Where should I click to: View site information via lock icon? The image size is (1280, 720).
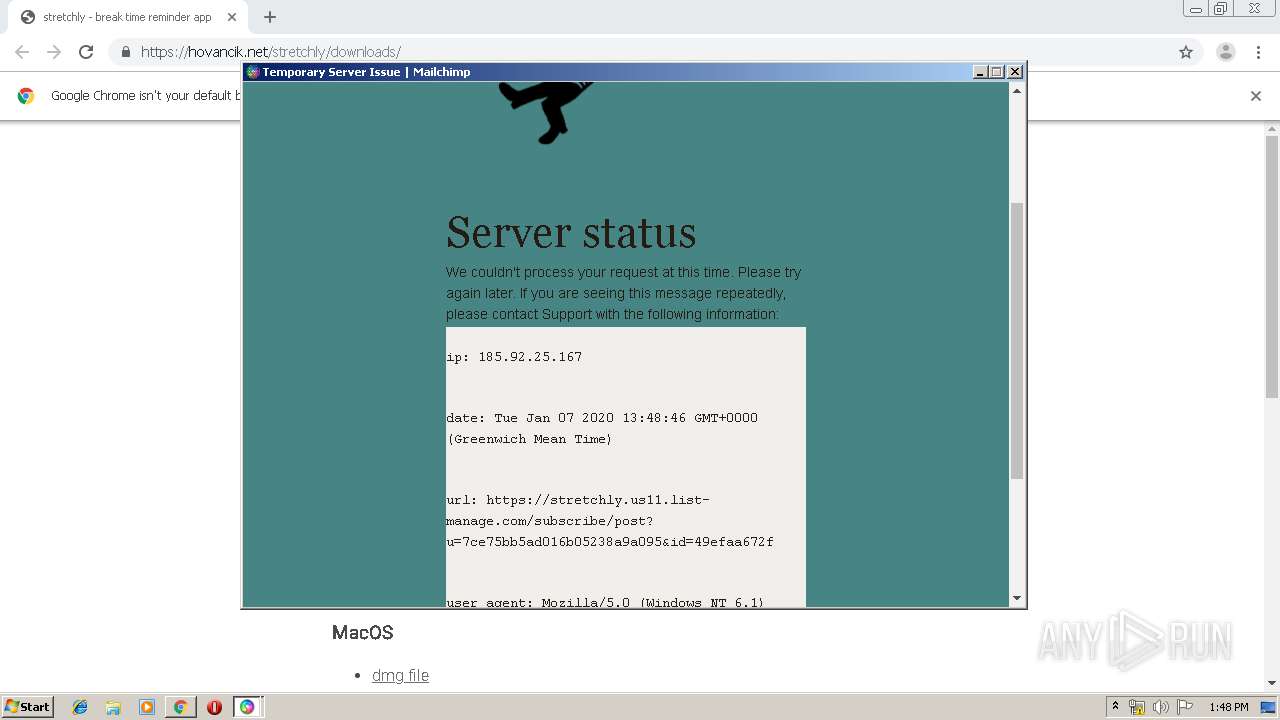[x=125, y=52]
